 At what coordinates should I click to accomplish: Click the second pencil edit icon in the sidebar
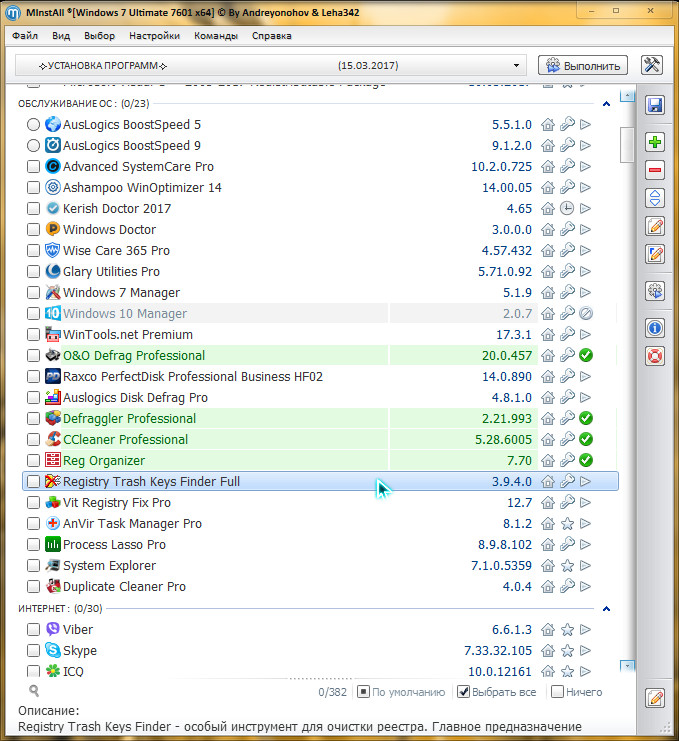click(654, 254)
